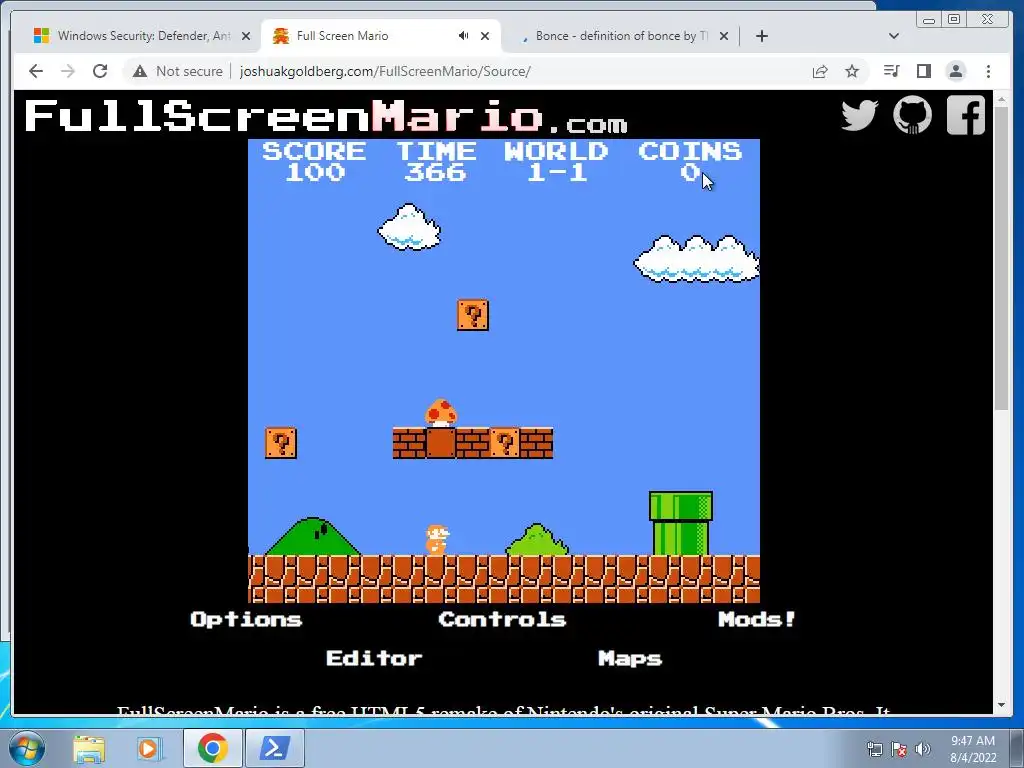Click scrollbar down arrow

tap(1001, 705)
